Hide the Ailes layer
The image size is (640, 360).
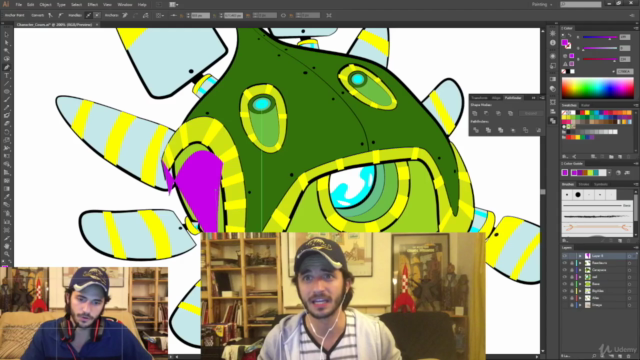565,298
